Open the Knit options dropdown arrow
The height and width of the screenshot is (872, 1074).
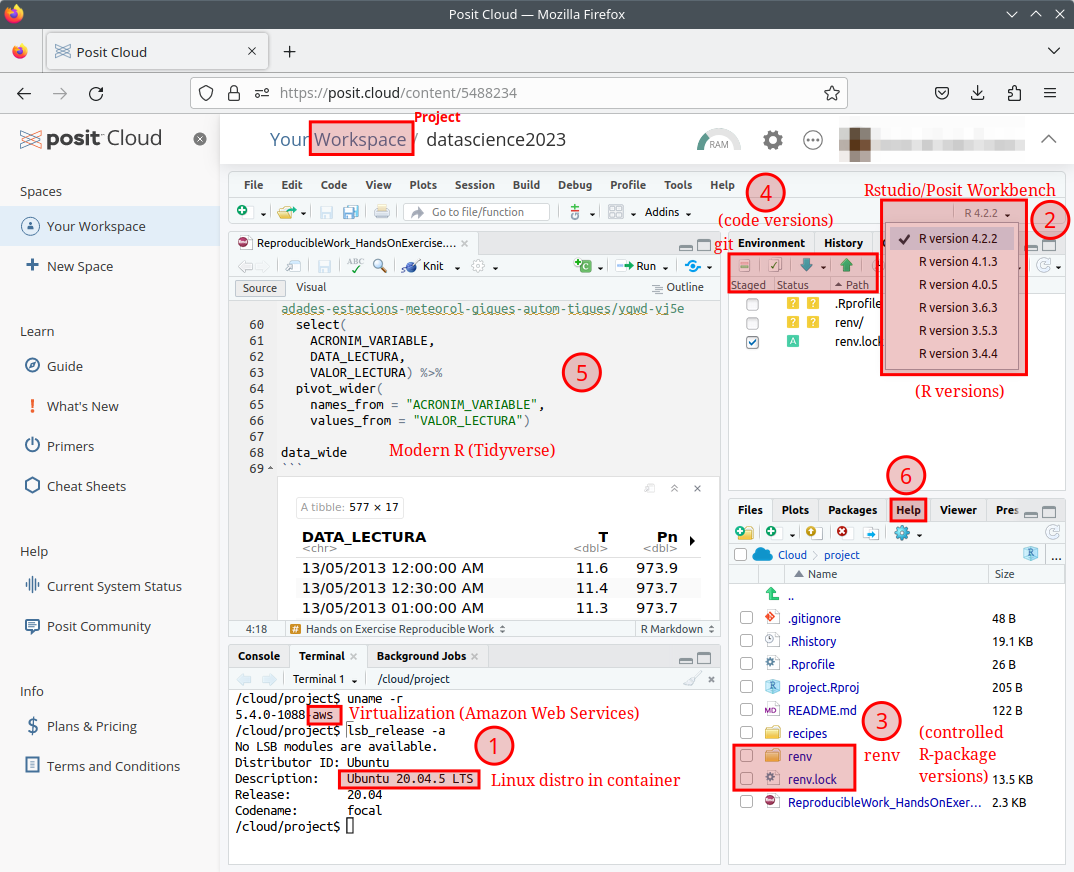[458, 267]
